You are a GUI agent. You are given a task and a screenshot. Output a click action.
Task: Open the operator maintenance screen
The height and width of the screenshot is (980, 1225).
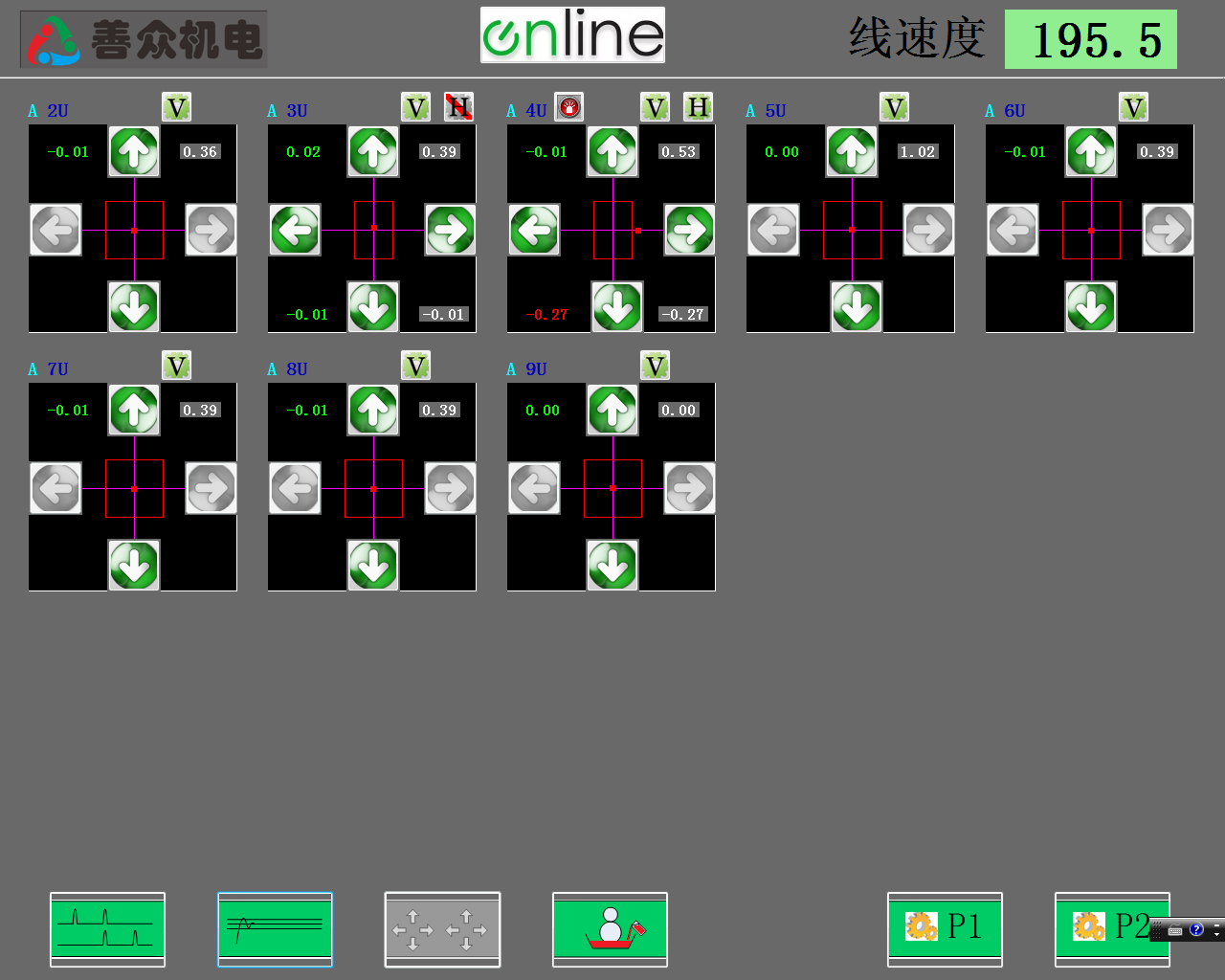point(610,929)
